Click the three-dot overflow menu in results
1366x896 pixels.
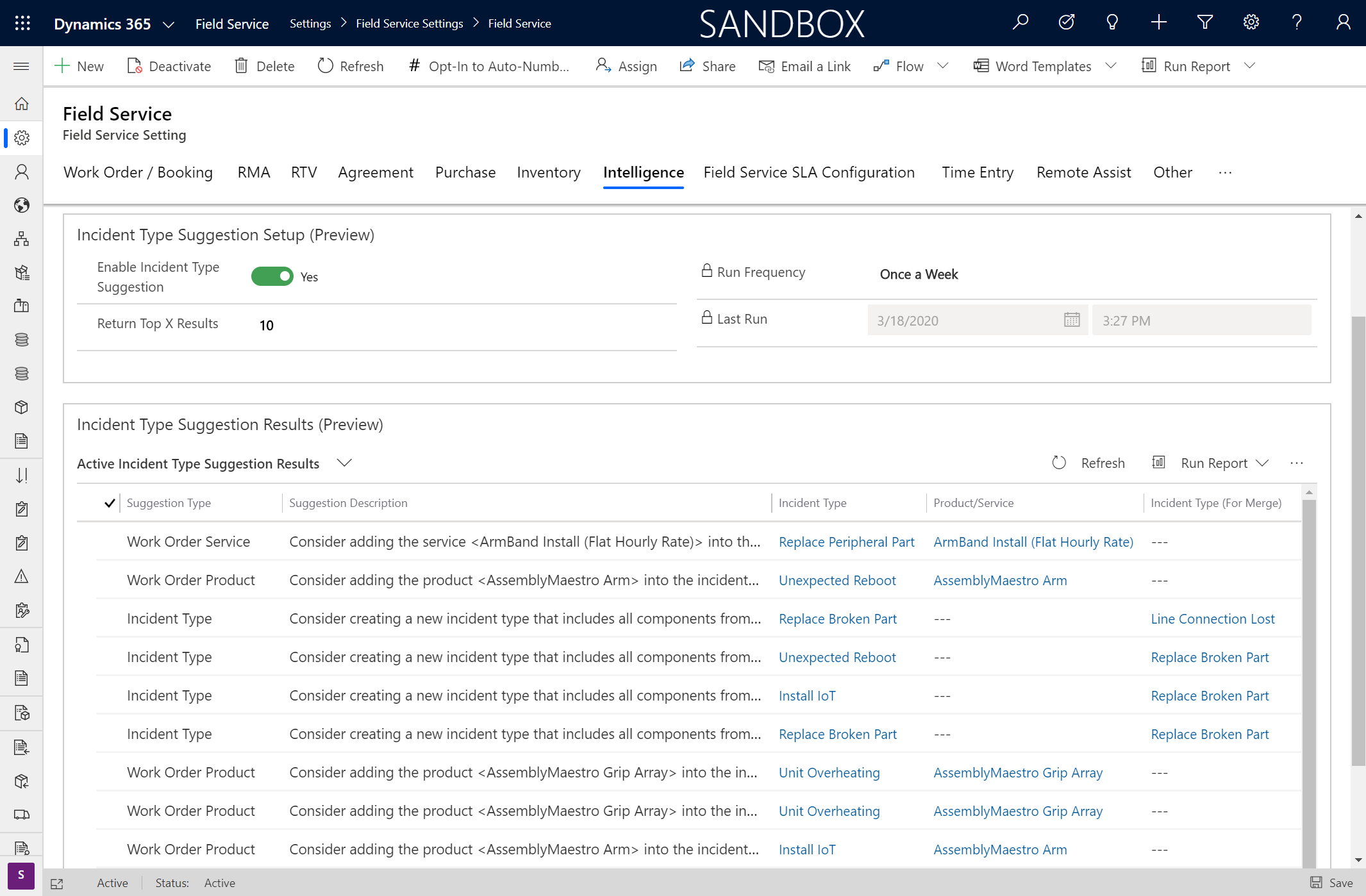click(1299, 463)
